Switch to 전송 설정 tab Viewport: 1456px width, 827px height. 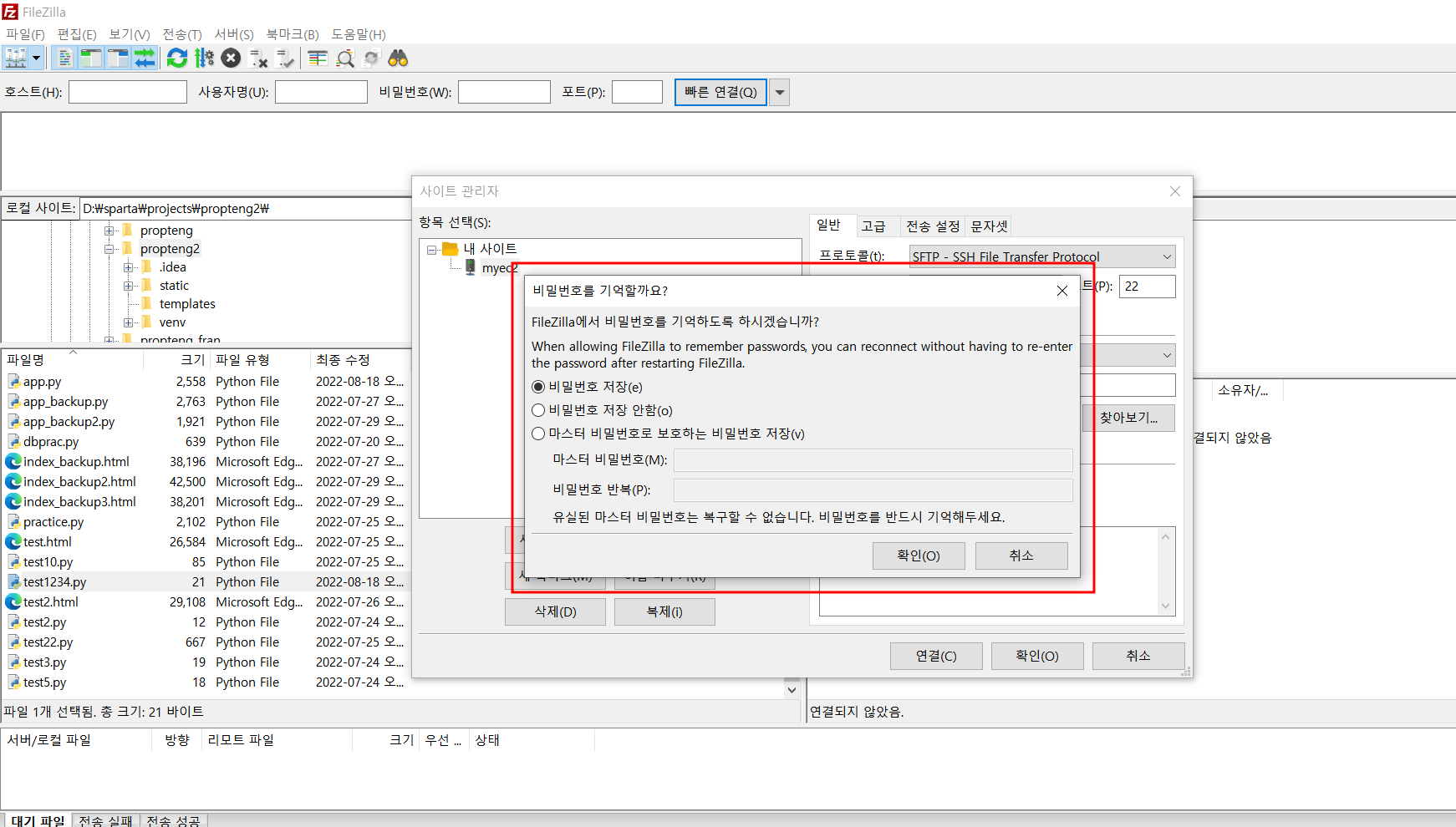[x=933, y=226]
